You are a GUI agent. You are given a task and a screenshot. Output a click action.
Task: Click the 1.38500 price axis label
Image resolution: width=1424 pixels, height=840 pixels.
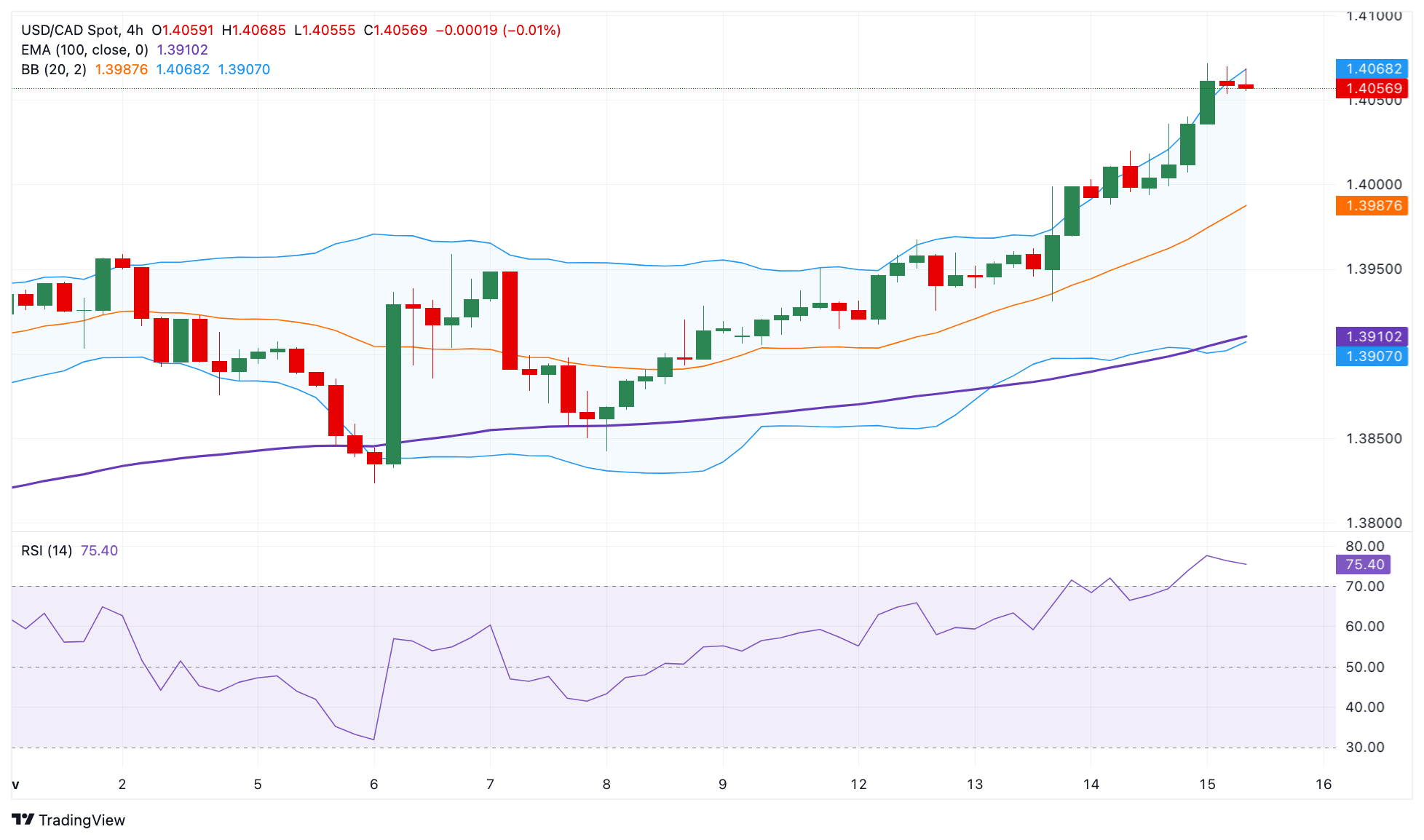pyautogui.click(x=1374, y=438)
